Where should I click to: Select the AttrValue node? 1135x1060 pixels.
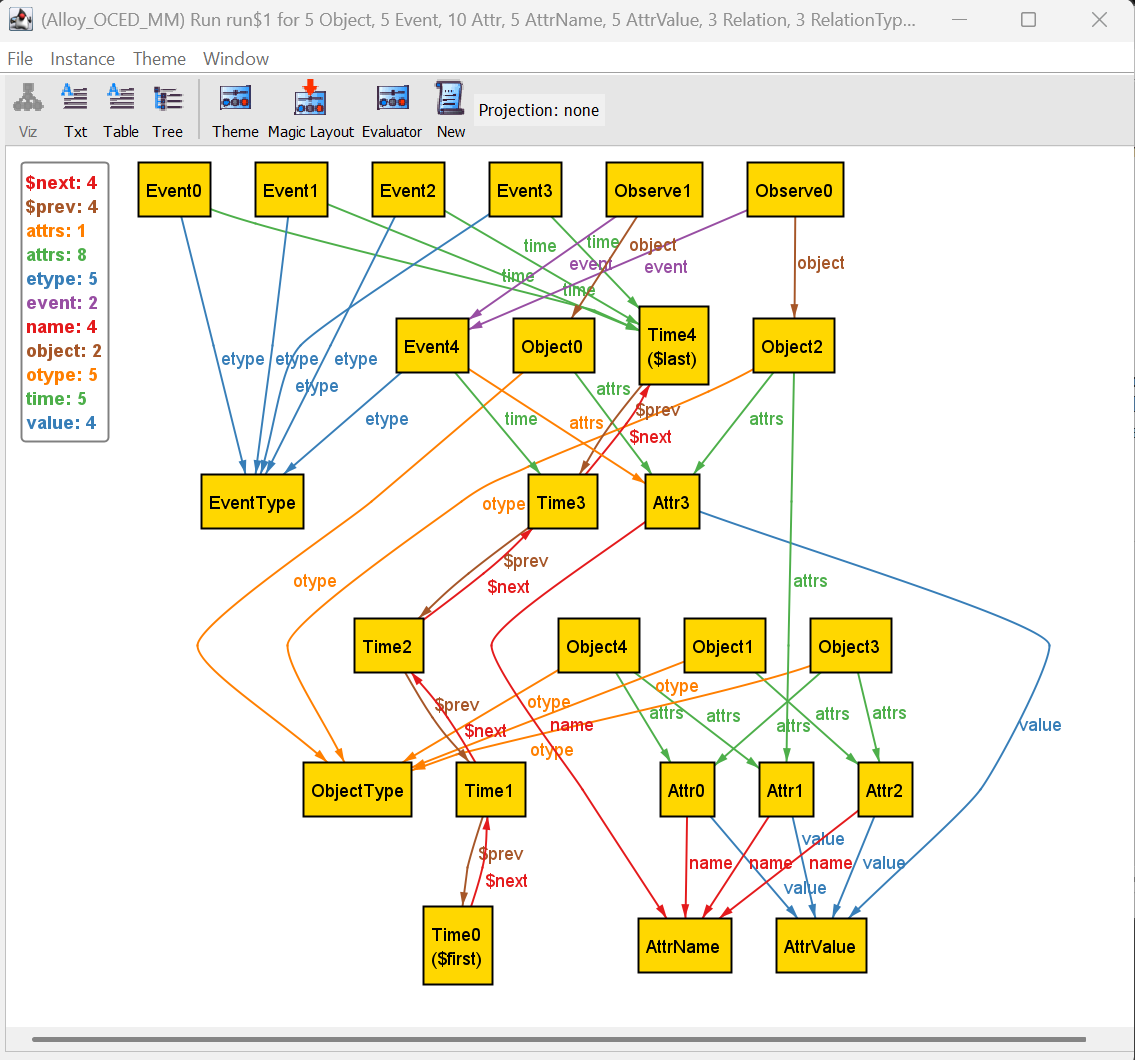[x=820, y=946]
